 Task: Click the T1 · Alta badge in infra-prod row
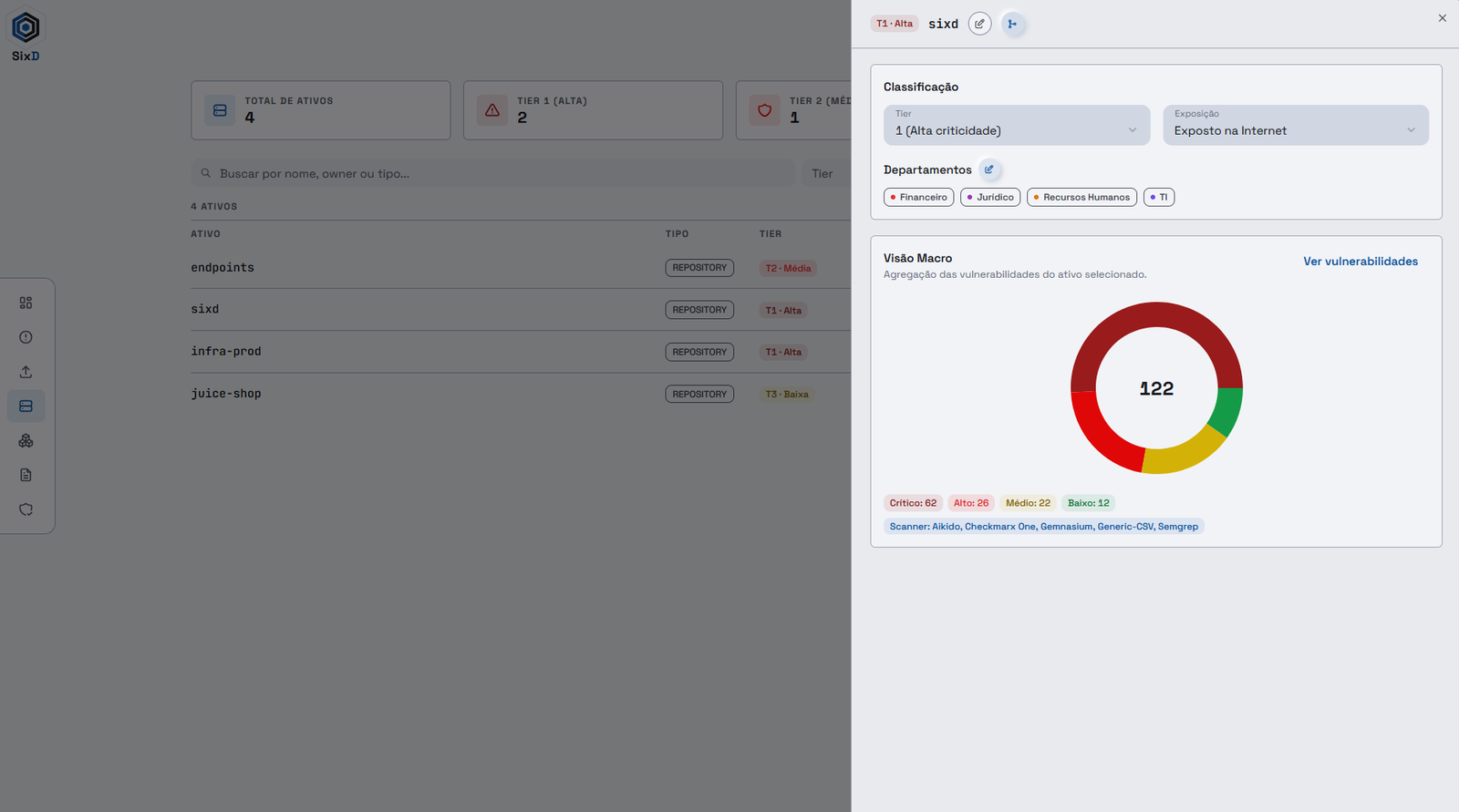coord(783,352)
